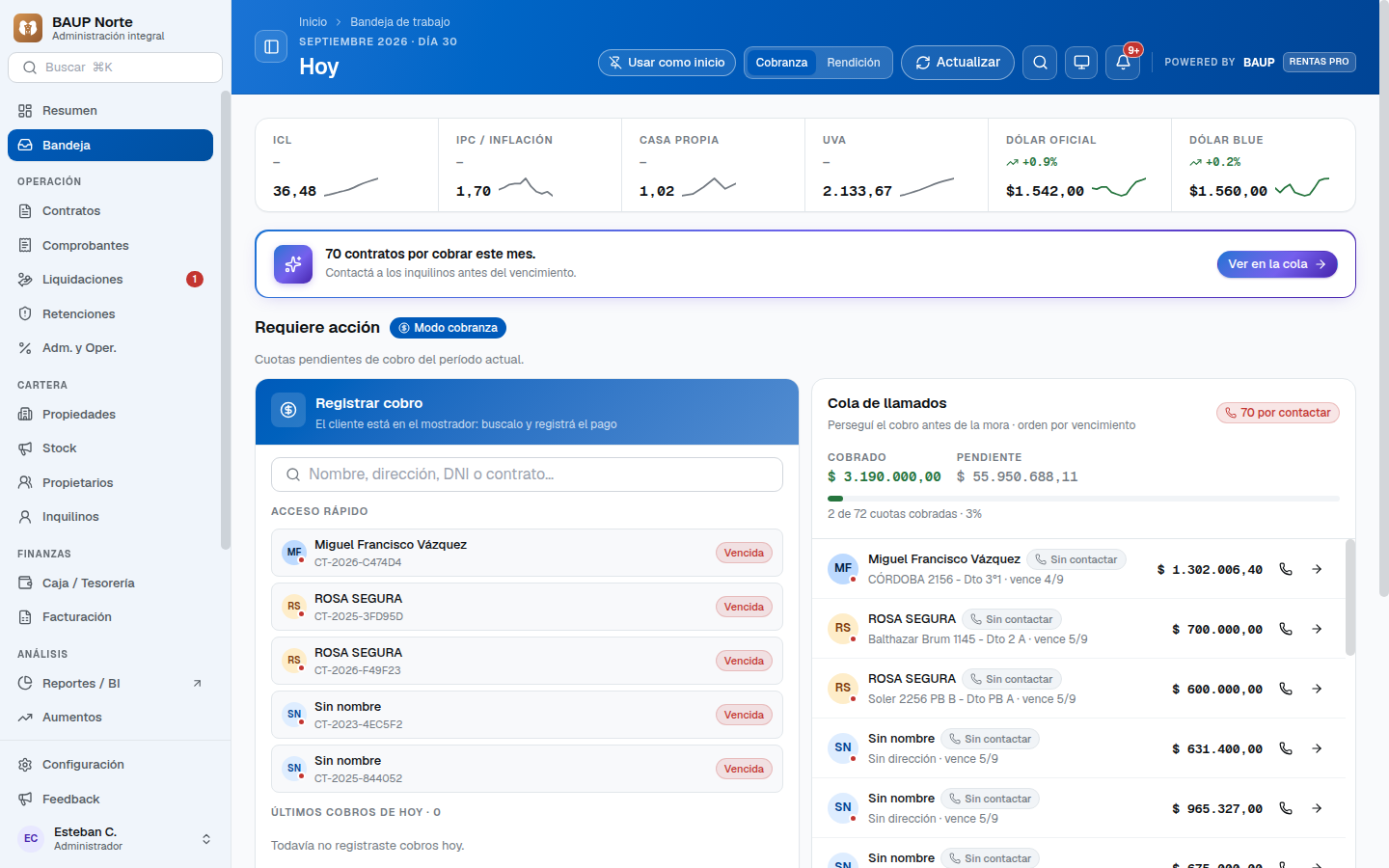Click arrow icon for Balthazar Brum 1145 row

click(x=1317, y=629)
